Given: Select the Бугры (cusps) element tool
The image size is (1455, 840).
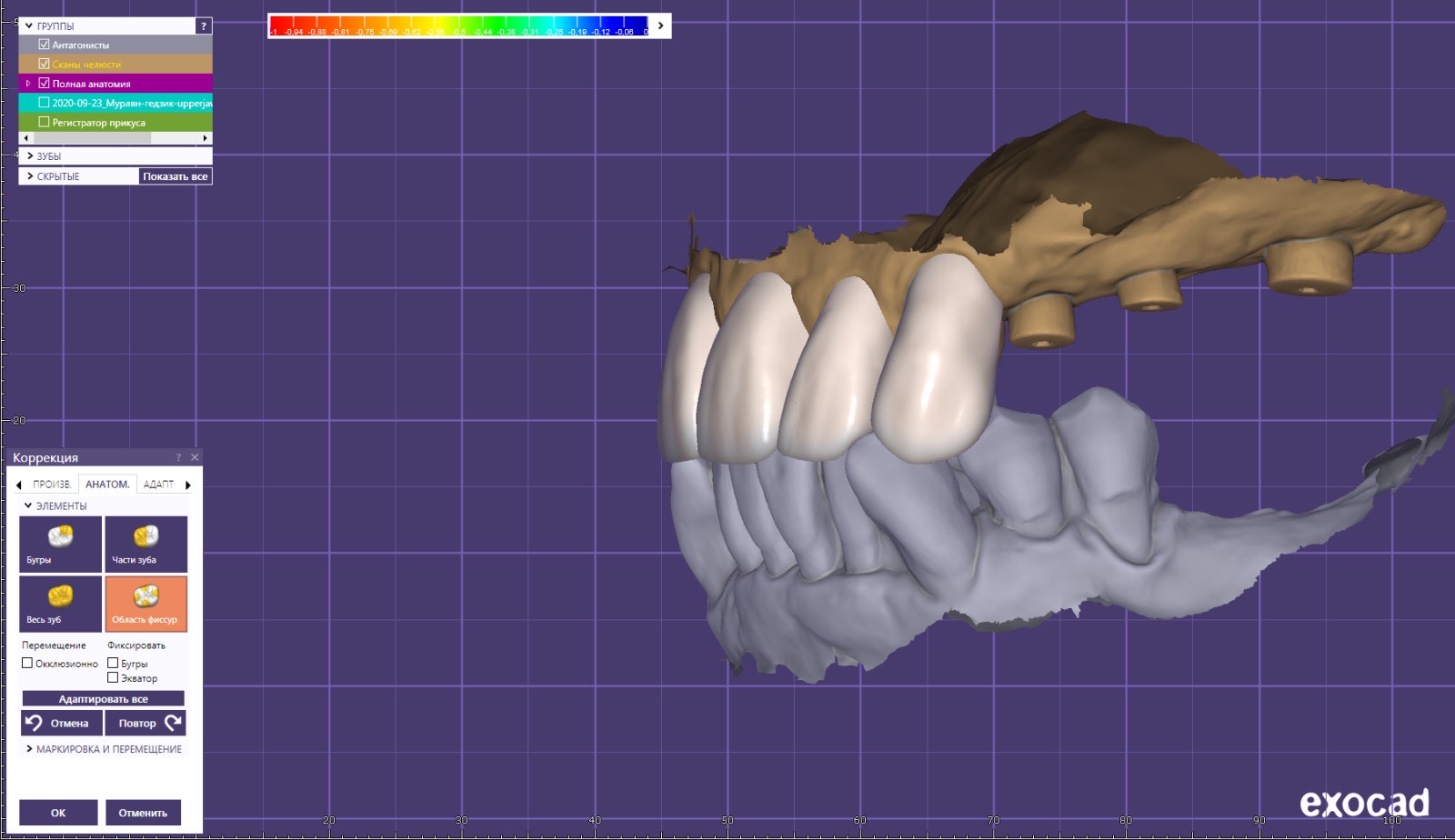Looking at the screenshot, I should (x=60, y=544).
